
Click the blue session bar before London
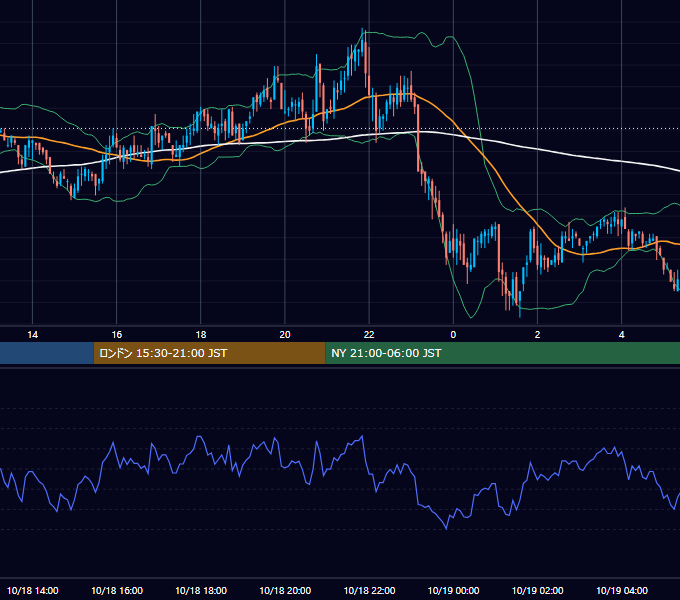[x=47, y=353]
